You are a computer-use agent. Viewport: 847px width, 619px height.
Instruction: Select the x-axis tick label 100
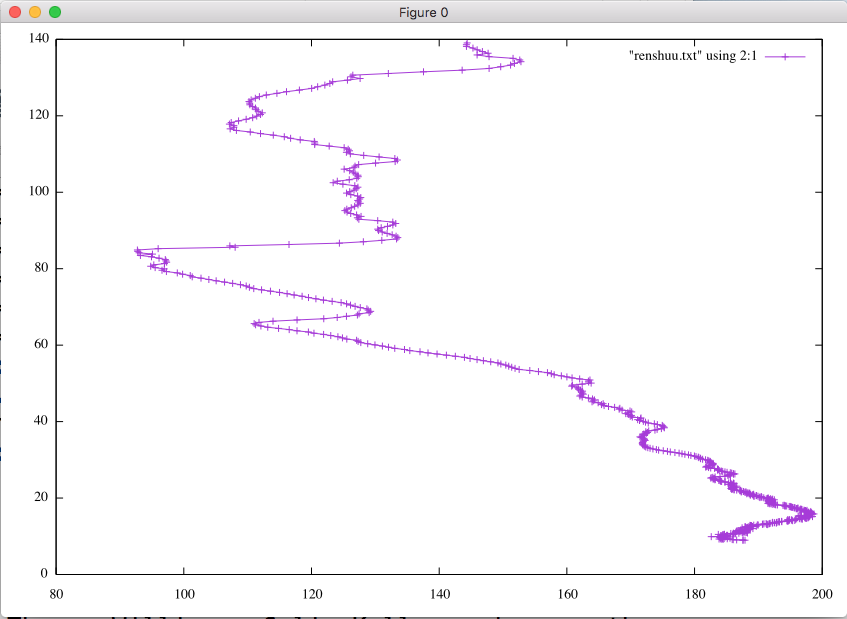click(184, 594)
